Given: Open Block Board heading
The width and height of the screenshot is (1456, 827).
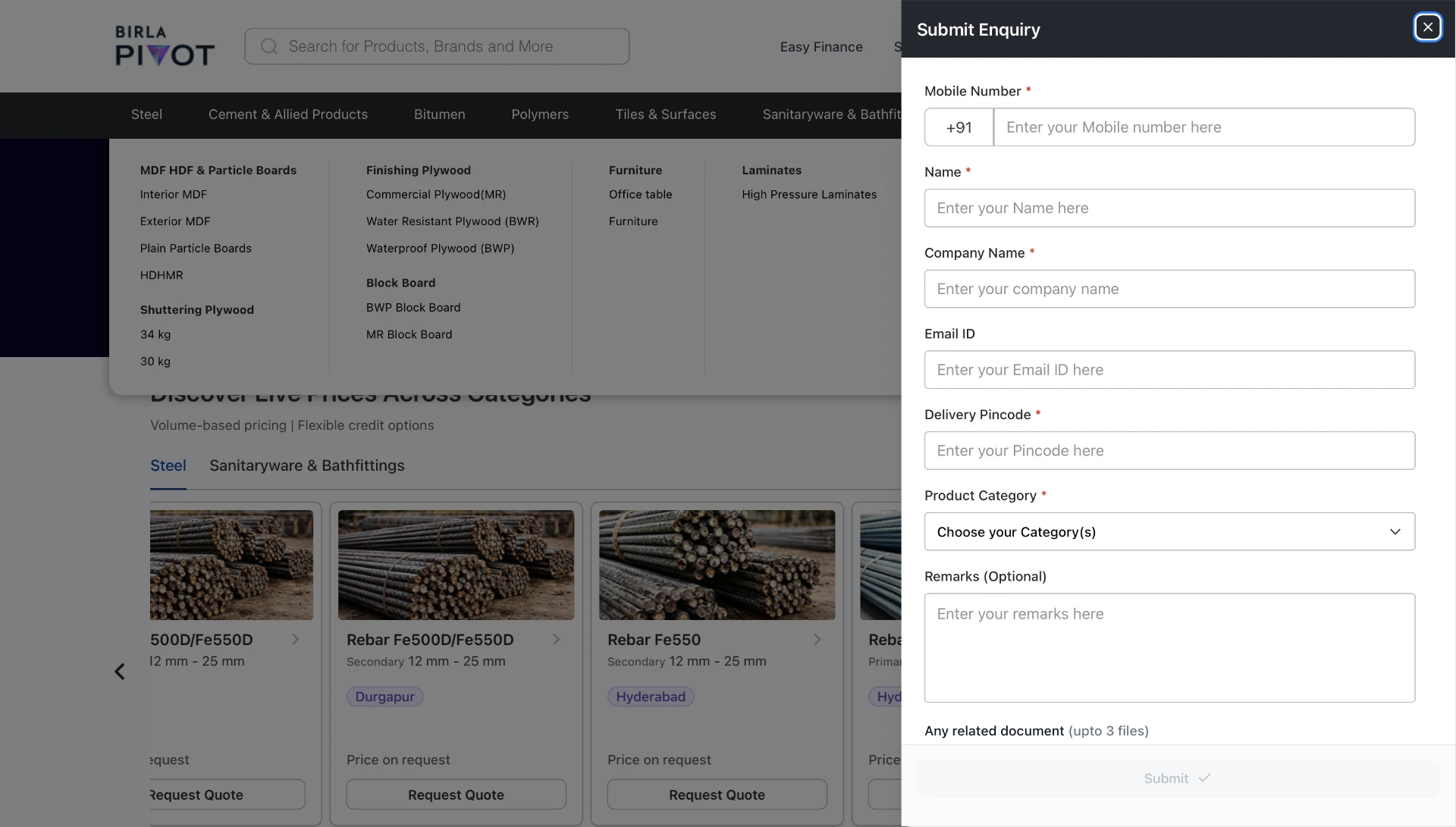Looking at the screenshot, I should coord(401,283).
